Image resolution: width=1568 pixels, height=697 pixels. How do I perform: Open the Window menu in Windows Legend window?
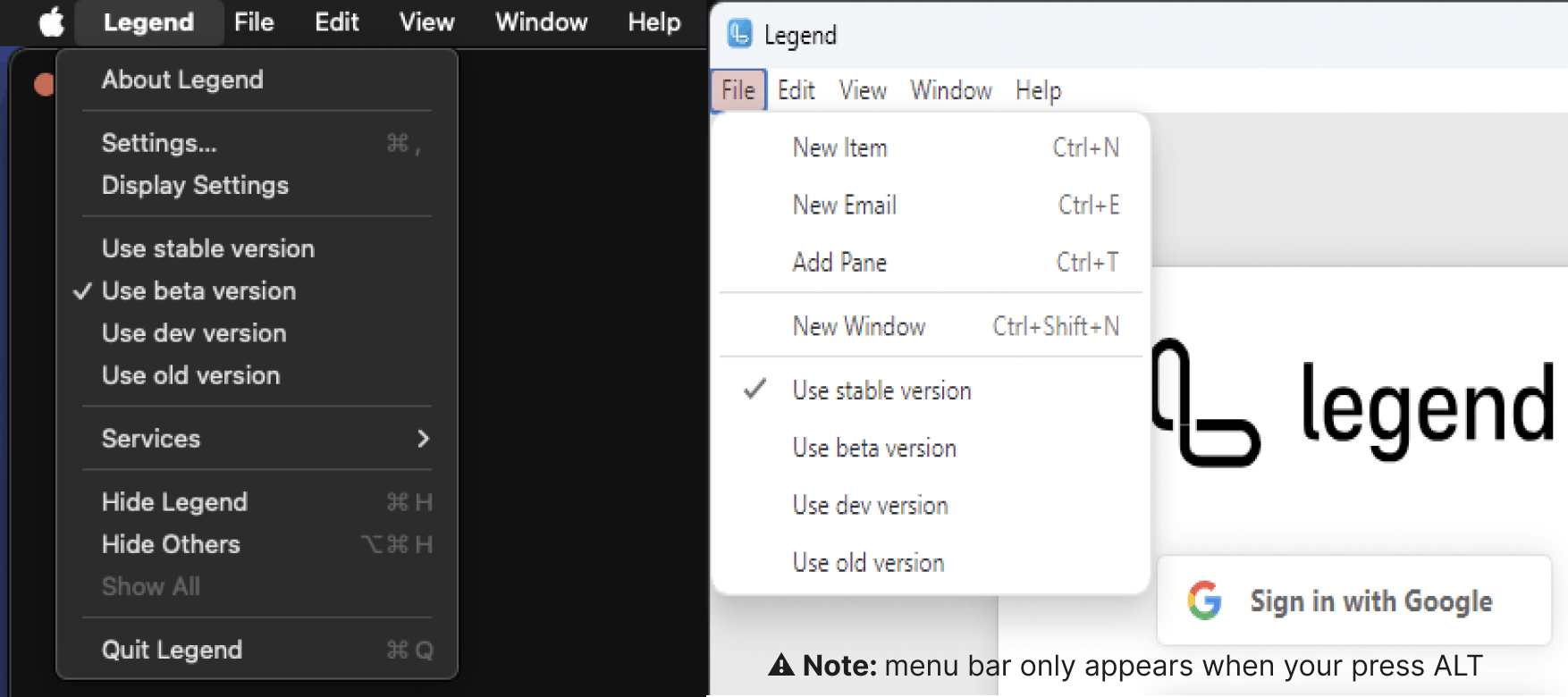951,90
